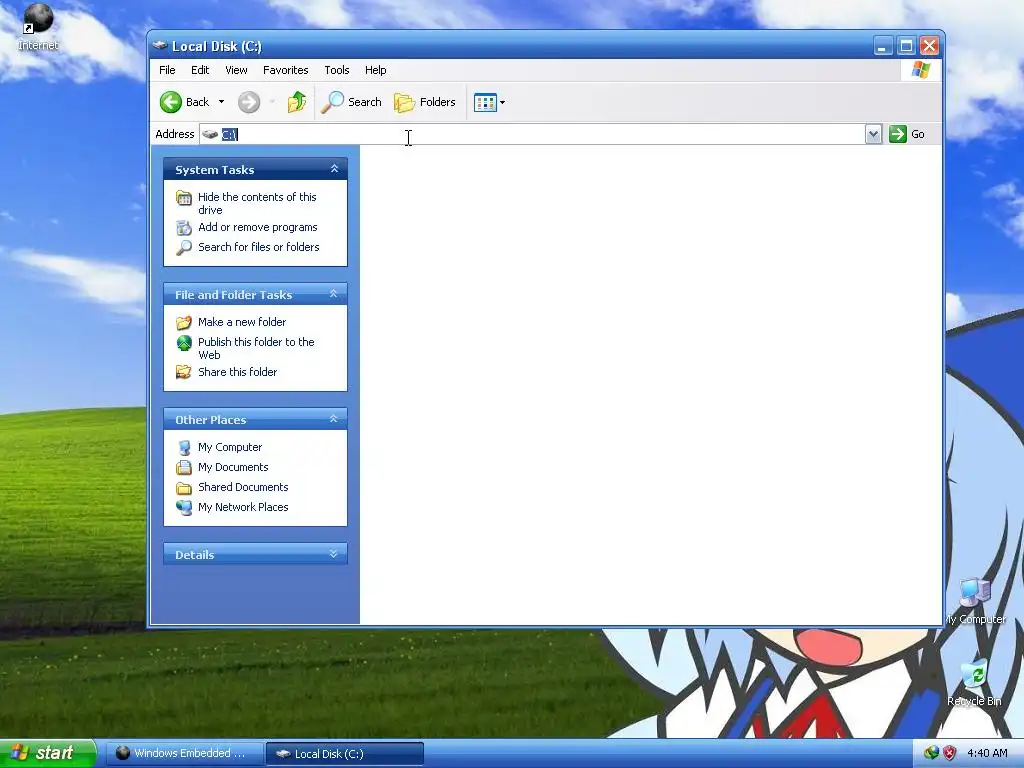Image resolution: width=1024 pixels, height=768 pixels.
Task: Open the Search magnifier tool
Action: (351, 102)
